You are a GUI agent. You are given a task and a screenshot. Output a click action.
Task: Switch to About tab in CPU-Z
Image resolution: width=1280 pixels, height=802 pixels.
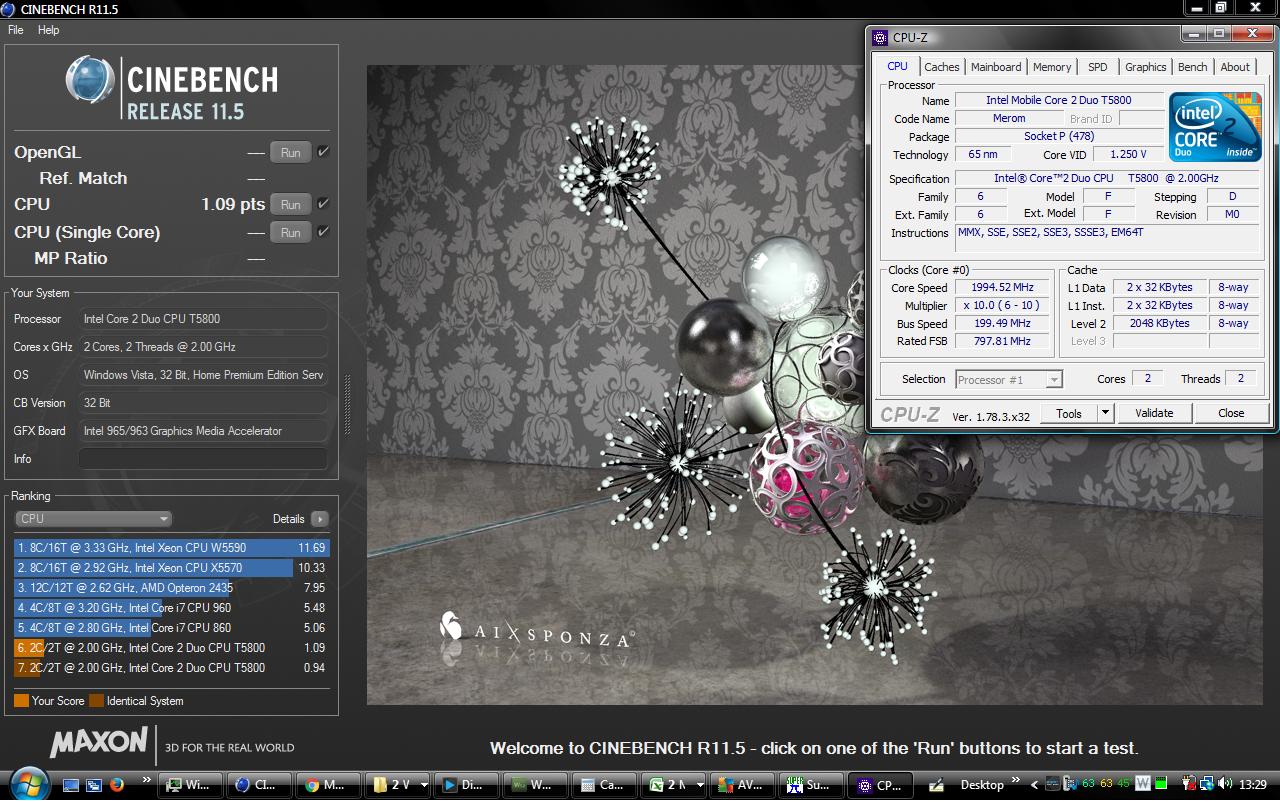pos(1235,67)
